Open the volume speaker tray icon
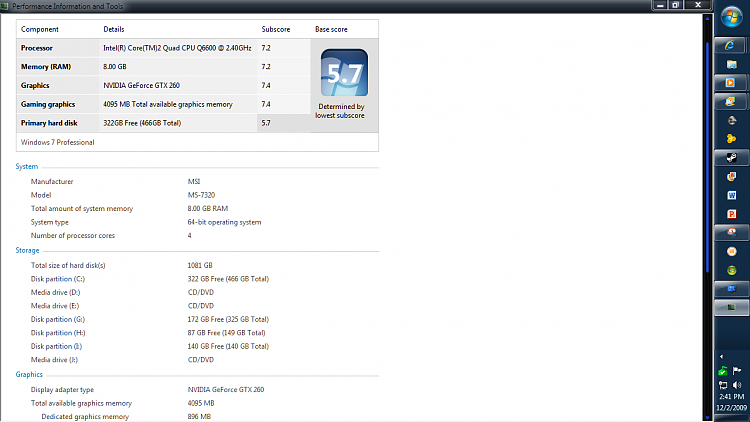Image resolution: width=750 pixels, height=422 pixels. click(x=737, y=385)
